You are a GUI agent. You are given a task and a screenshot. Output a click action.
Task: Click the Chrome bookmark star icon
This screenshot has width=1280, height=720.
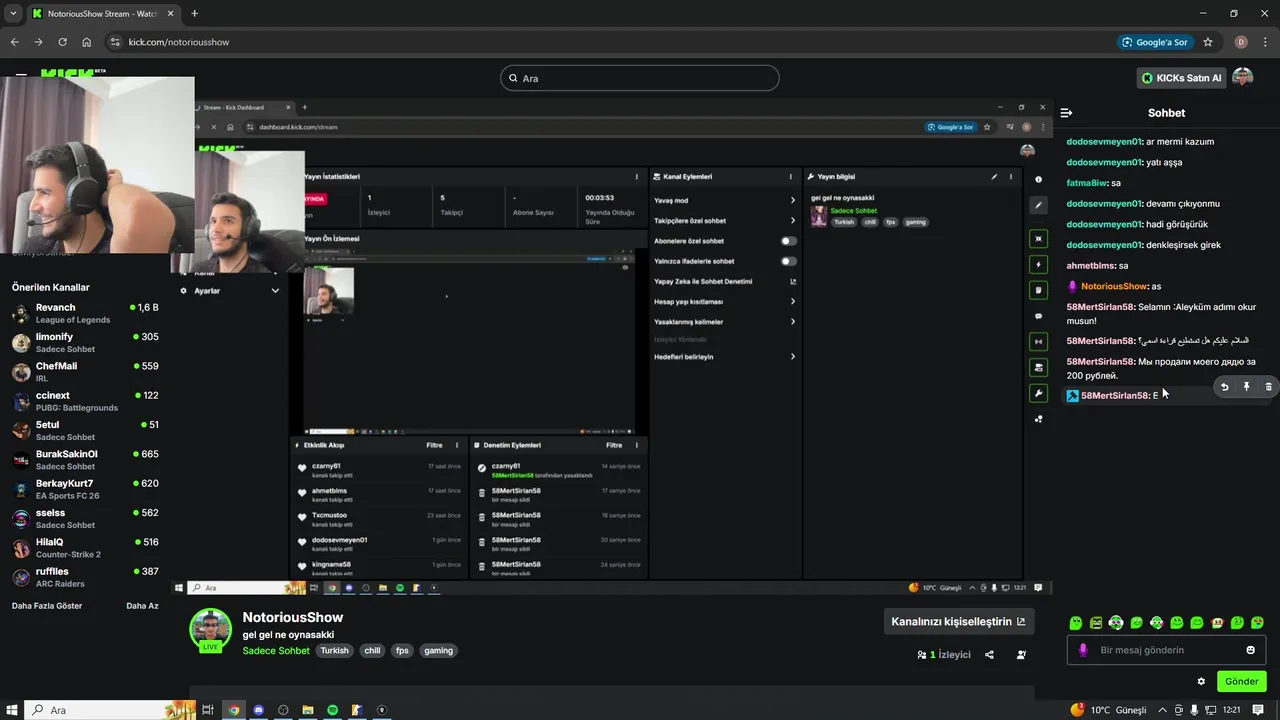1208,42
